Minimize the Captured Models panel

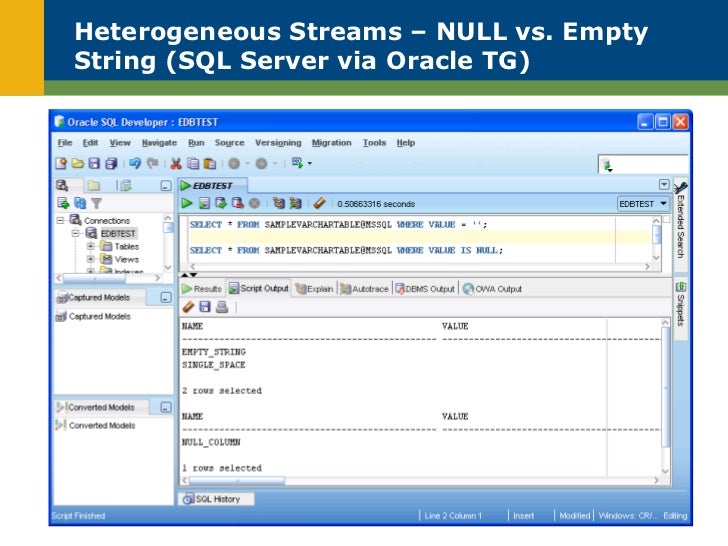(166, 298)
